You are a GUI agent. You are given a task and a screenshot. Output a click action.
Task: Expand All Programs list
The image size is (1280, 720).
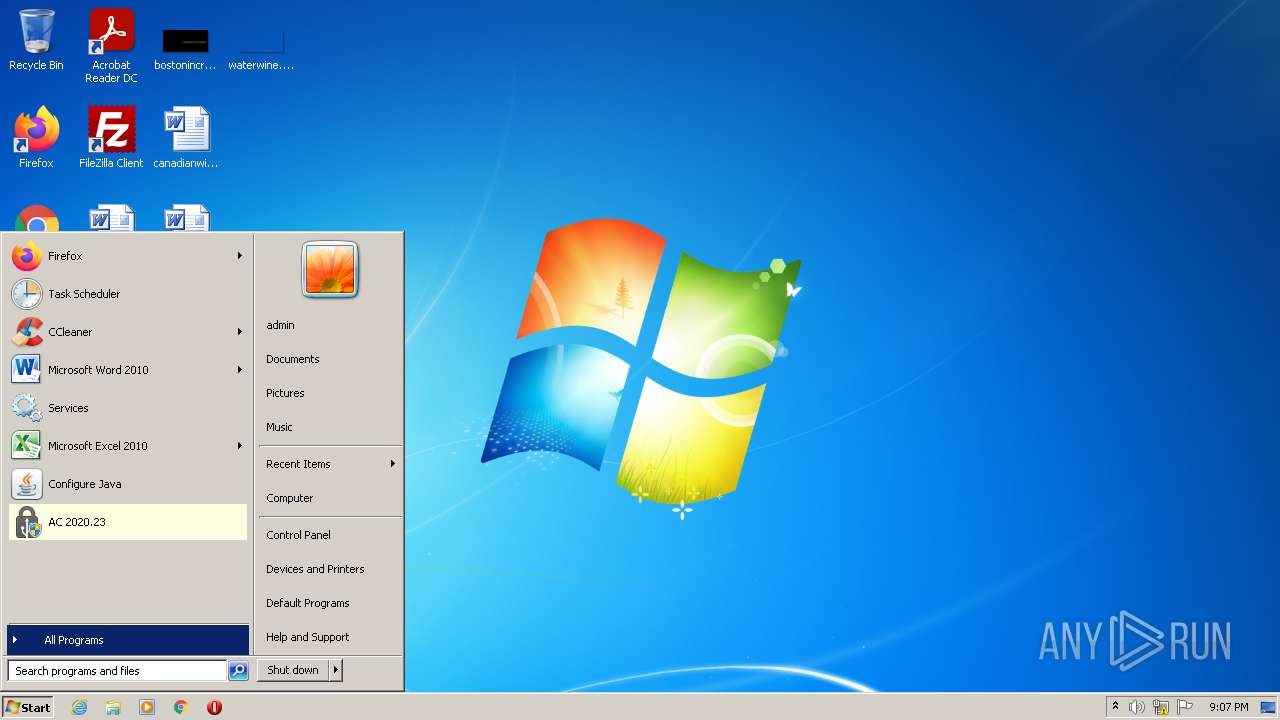[128, 640]
